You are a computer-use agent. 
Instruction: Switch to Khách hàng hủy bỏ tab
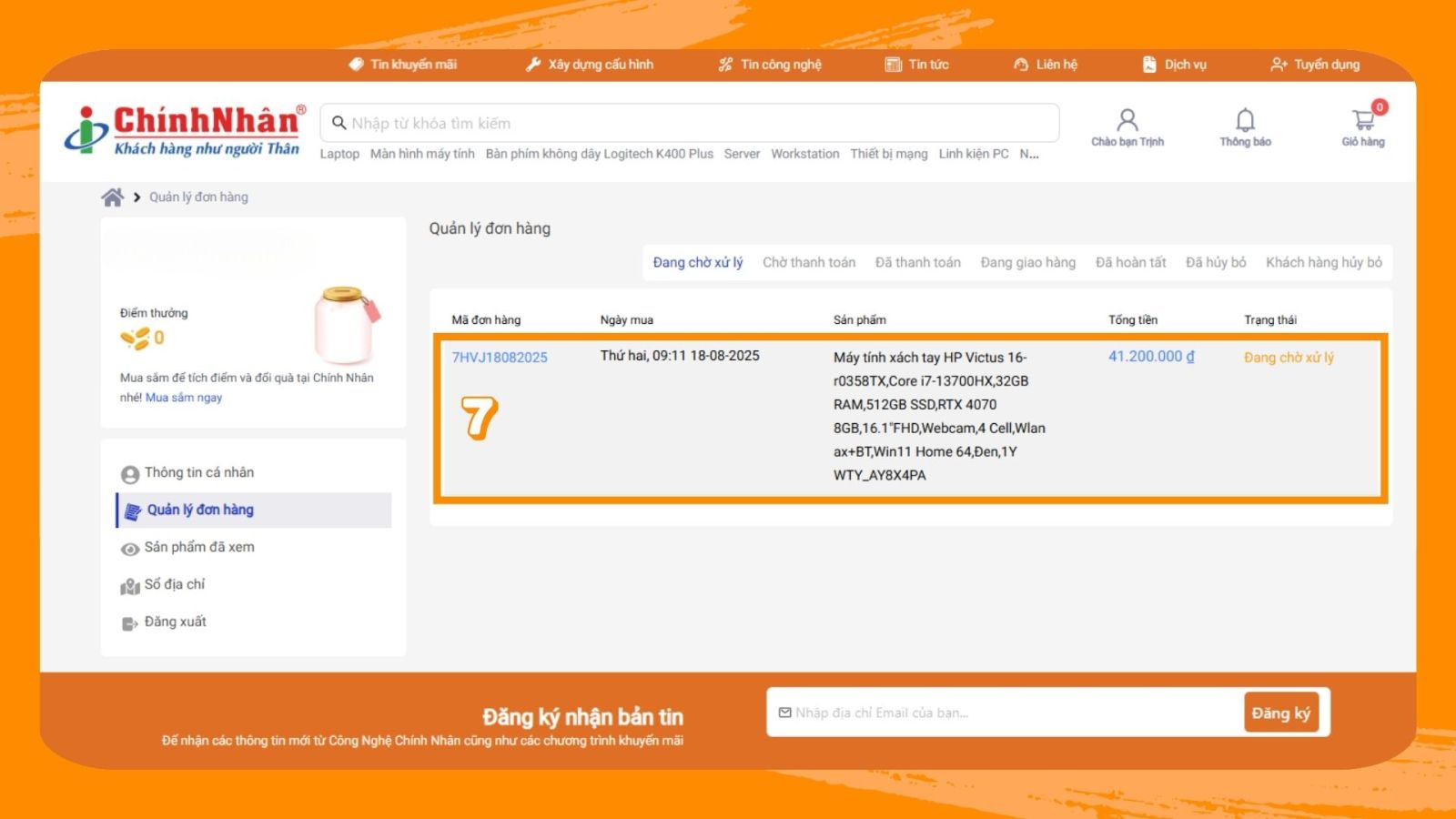1324,262
